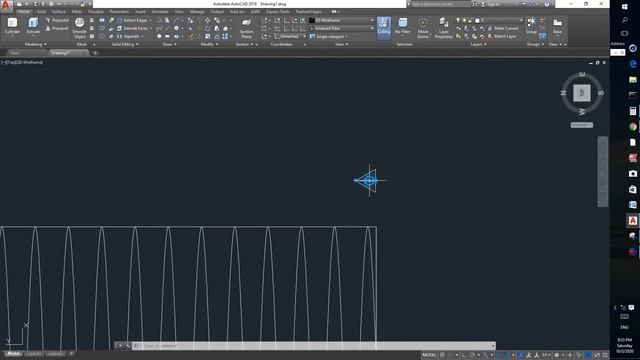Open the WCS dropdown below ViewCube
Viewport: 640px width, 360px height.
point(582,125)
